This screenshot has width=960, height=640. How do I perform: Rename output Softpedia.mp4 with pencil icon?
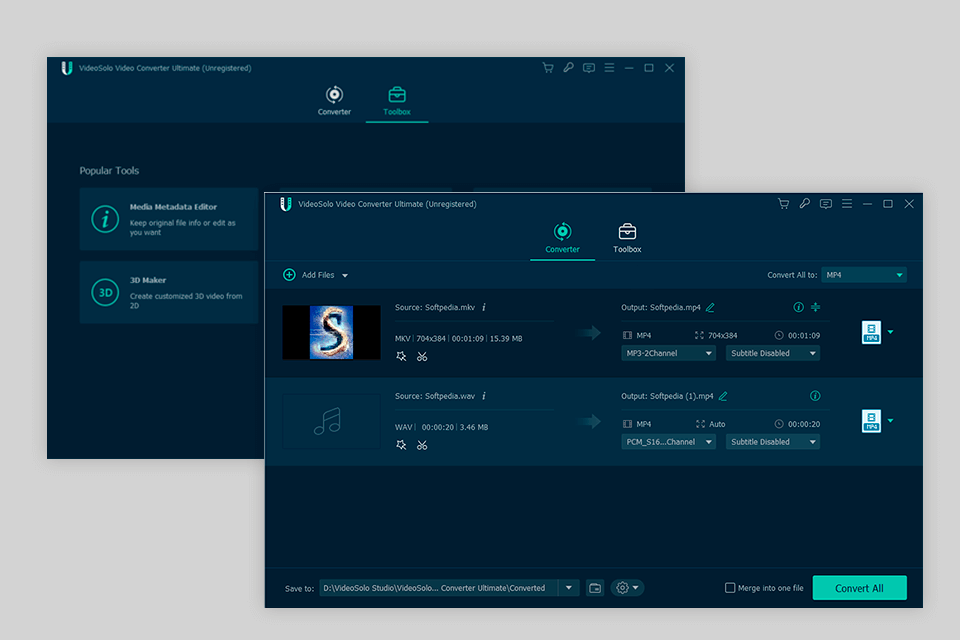[x=710, y=308]
